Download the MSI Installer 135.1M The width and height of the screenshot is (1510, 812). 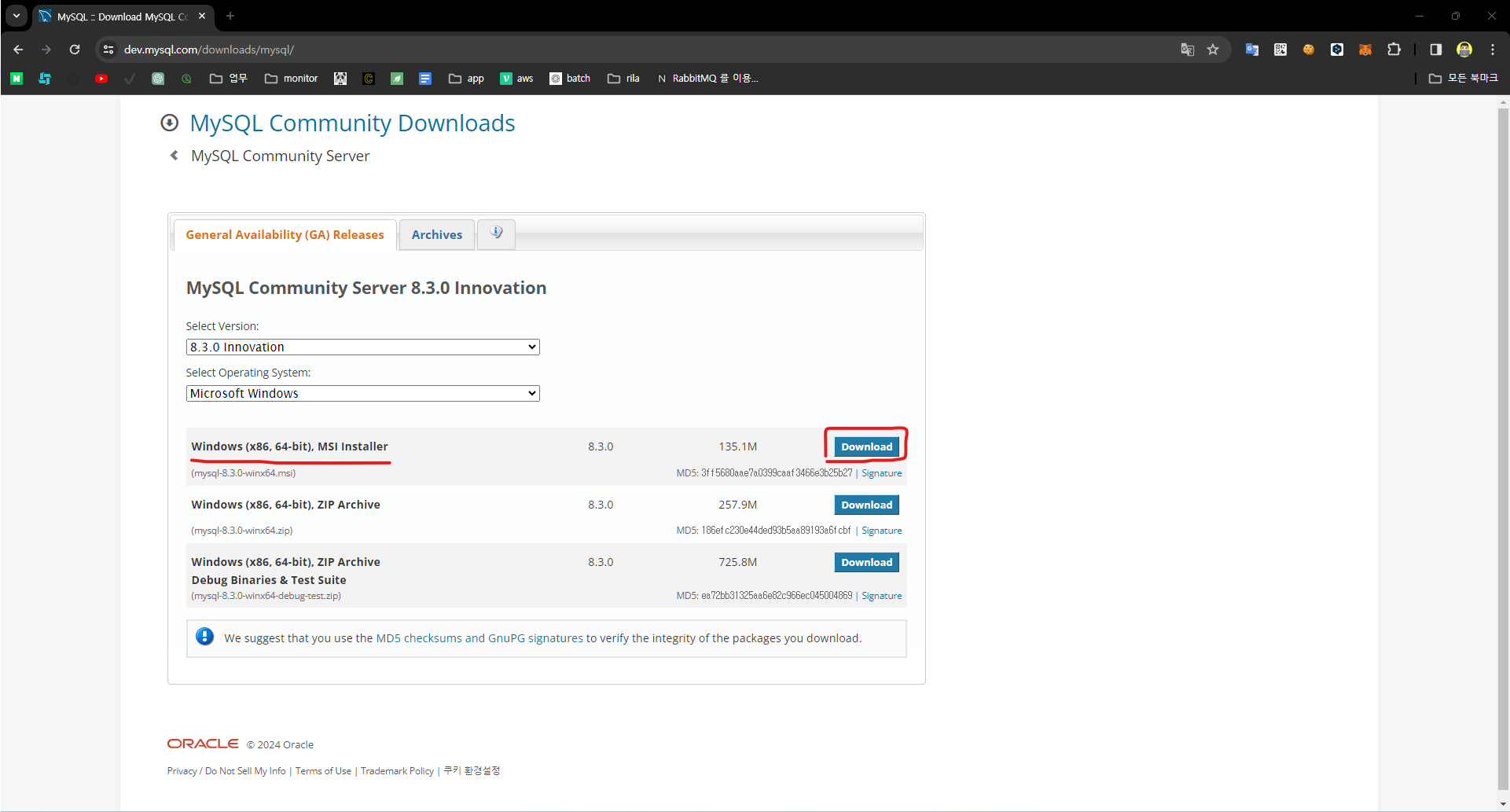(x=866, y=446)
